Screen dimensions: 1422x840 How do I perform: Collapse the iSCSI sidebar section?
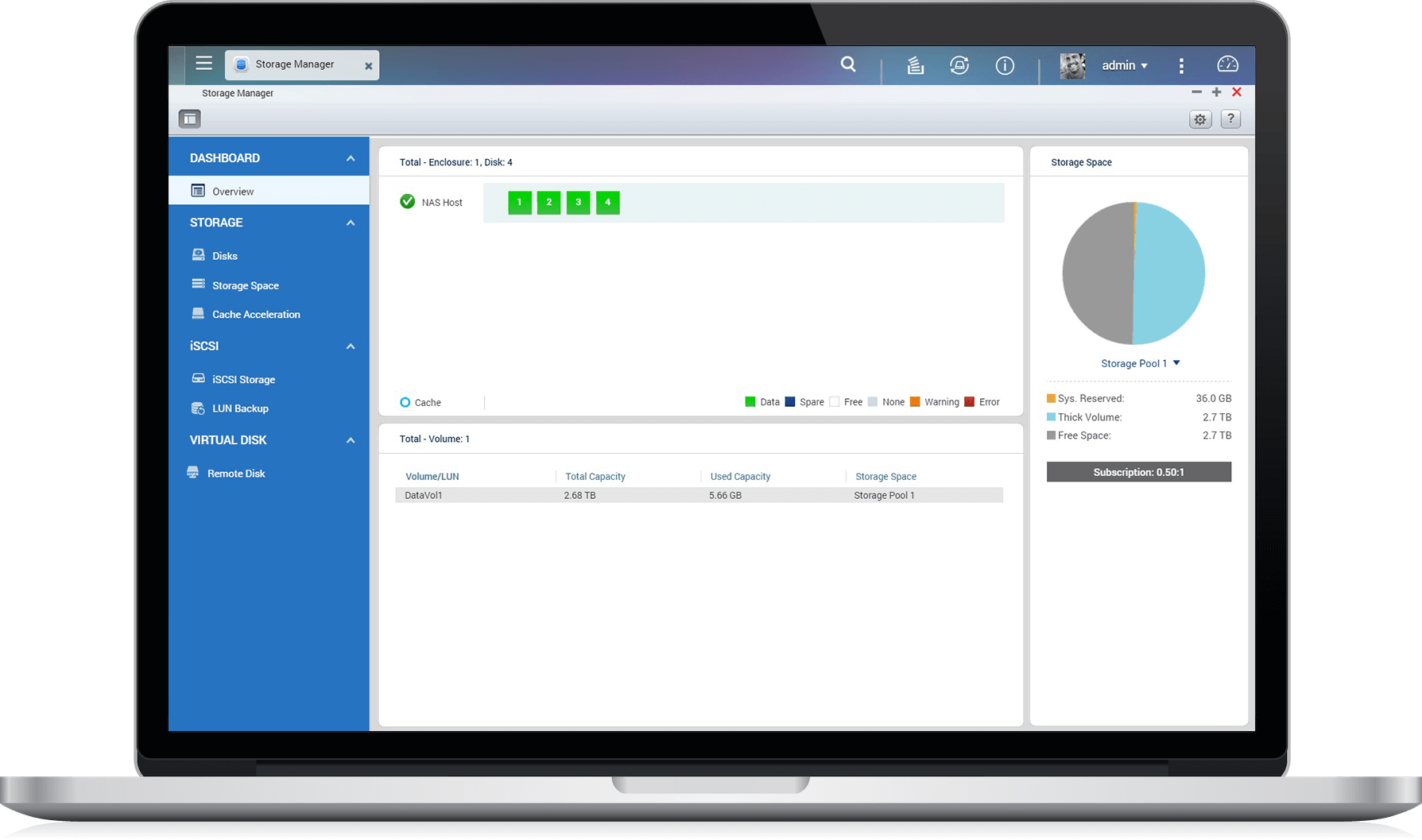350,346
